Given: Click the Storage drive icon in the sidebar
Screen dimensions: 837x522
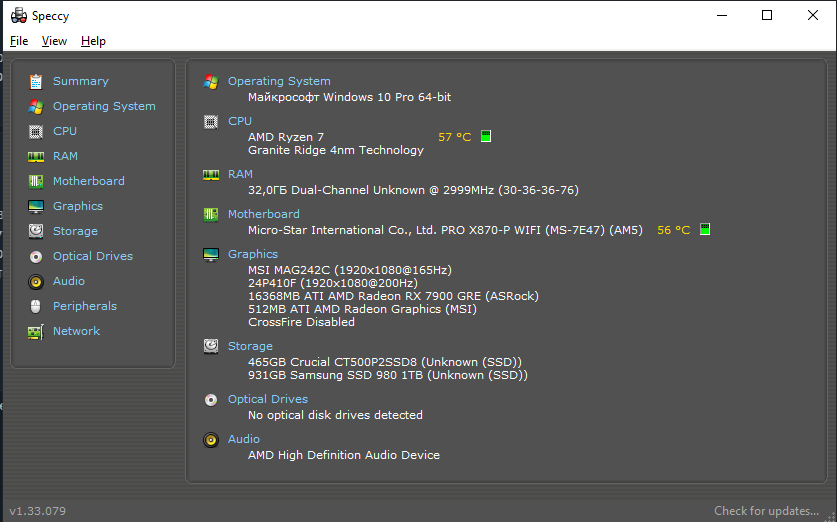Looking at the screenshot, I should (36, 231).
